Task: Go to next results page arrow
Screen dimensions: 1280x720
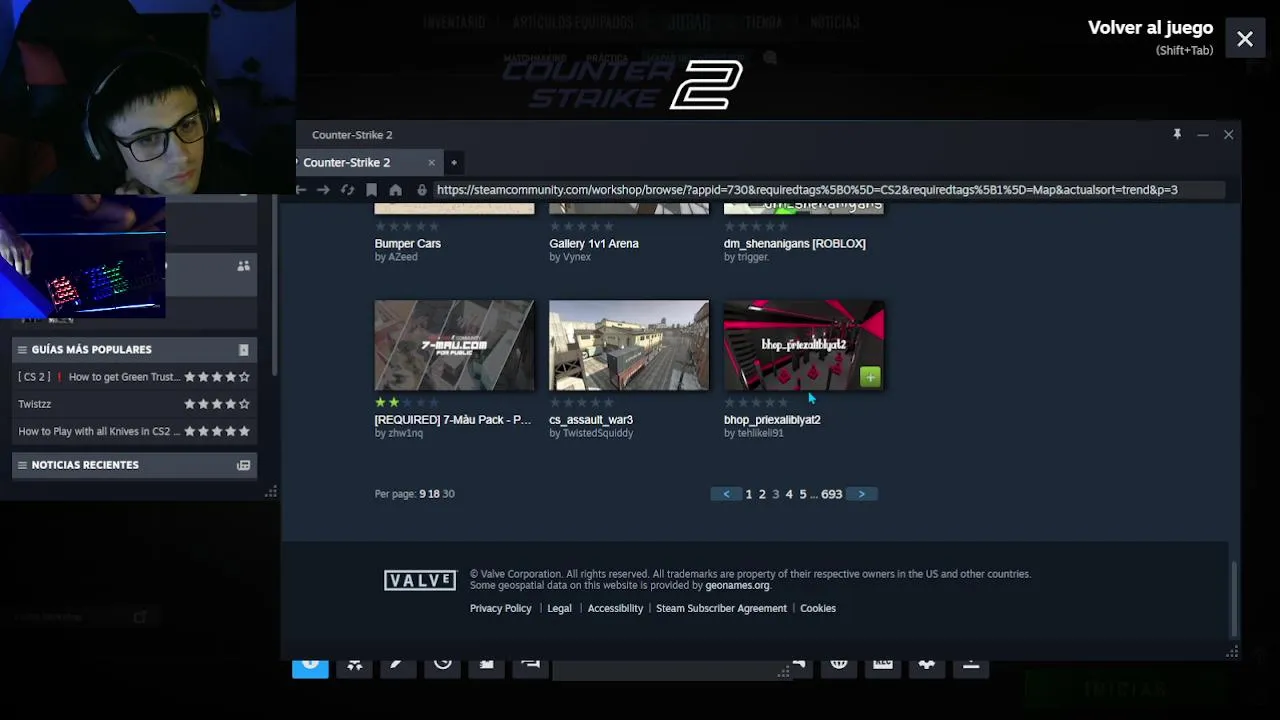Action: [861, 494]
